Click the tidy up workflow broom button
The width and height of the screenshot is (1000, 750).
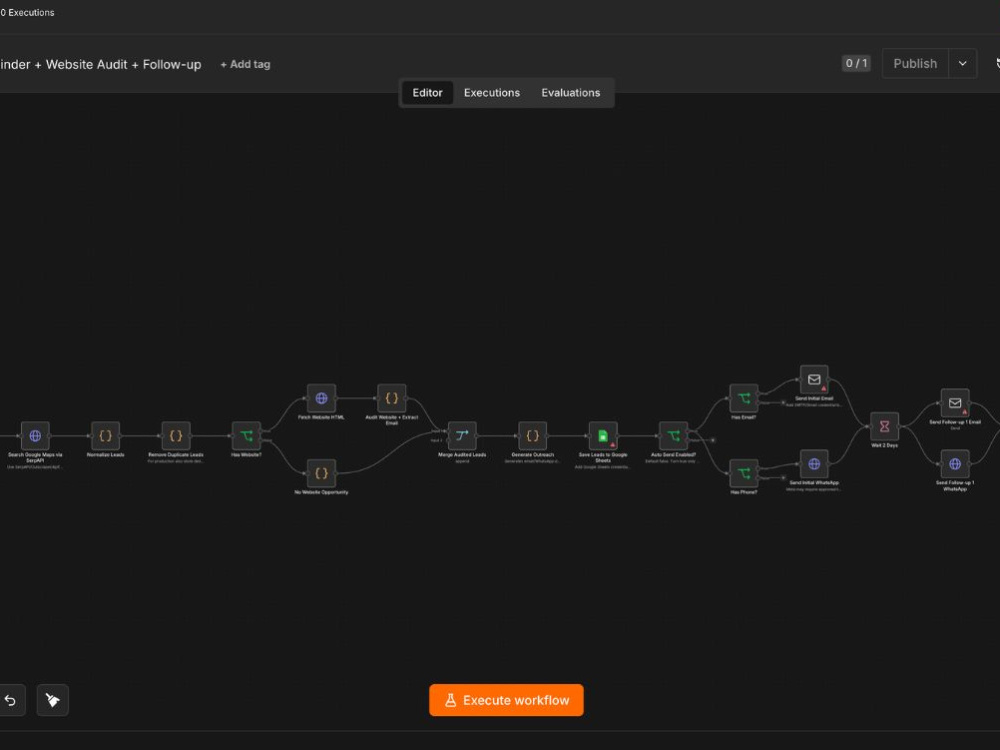[52, 700]
